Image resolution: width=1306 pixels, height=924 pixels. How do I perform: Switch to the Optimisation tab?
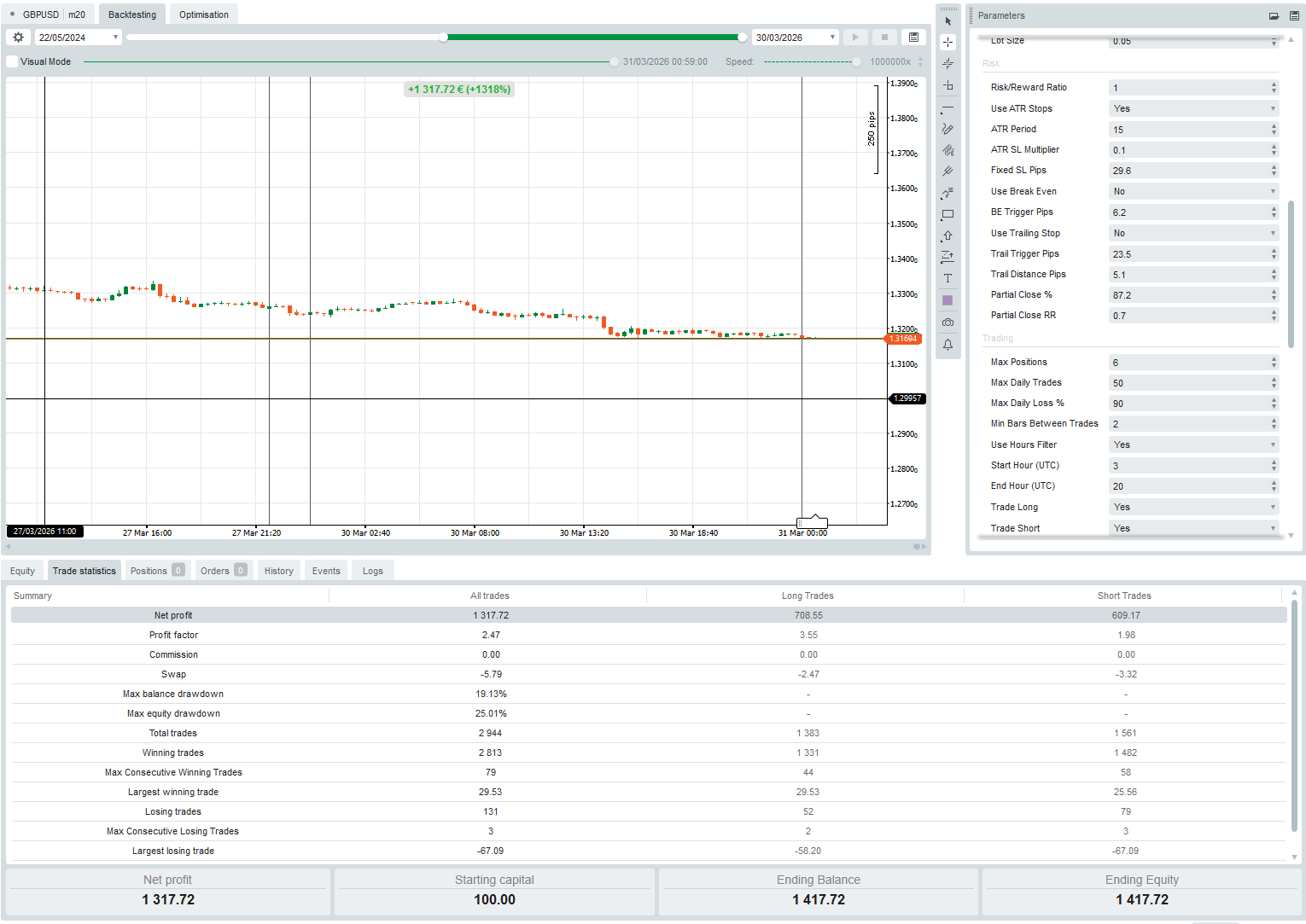(x=202, y=14)
